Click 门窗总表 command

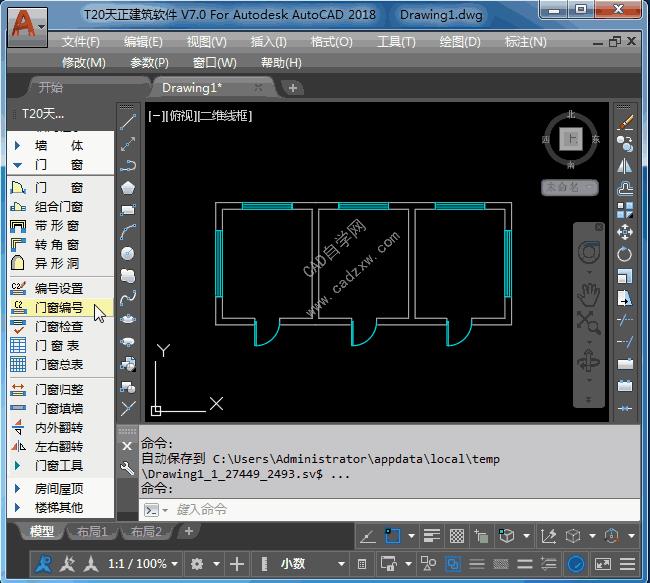click(x=61, y=364)
